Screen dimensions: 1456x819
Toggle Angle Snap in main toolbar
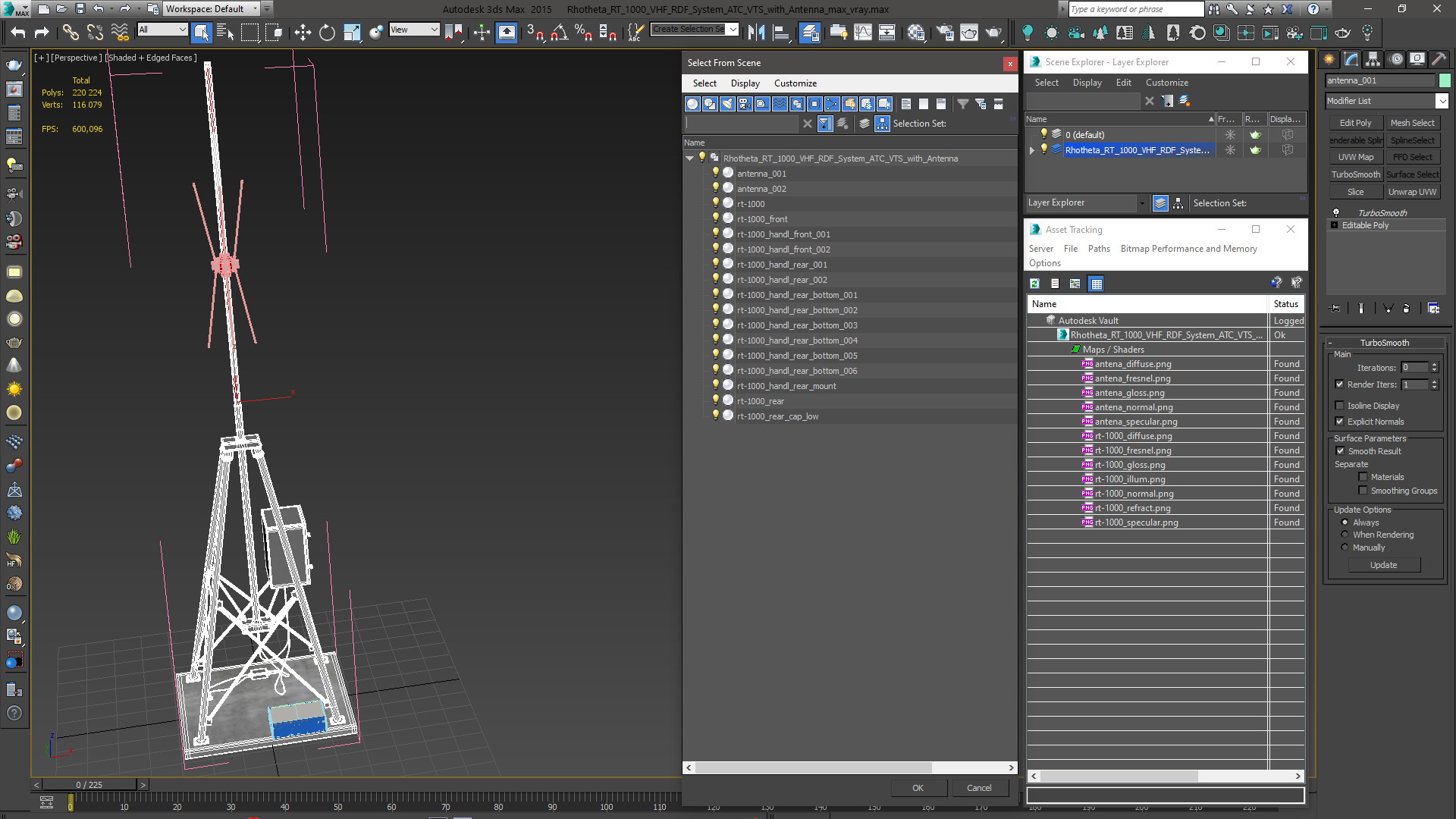559,32
